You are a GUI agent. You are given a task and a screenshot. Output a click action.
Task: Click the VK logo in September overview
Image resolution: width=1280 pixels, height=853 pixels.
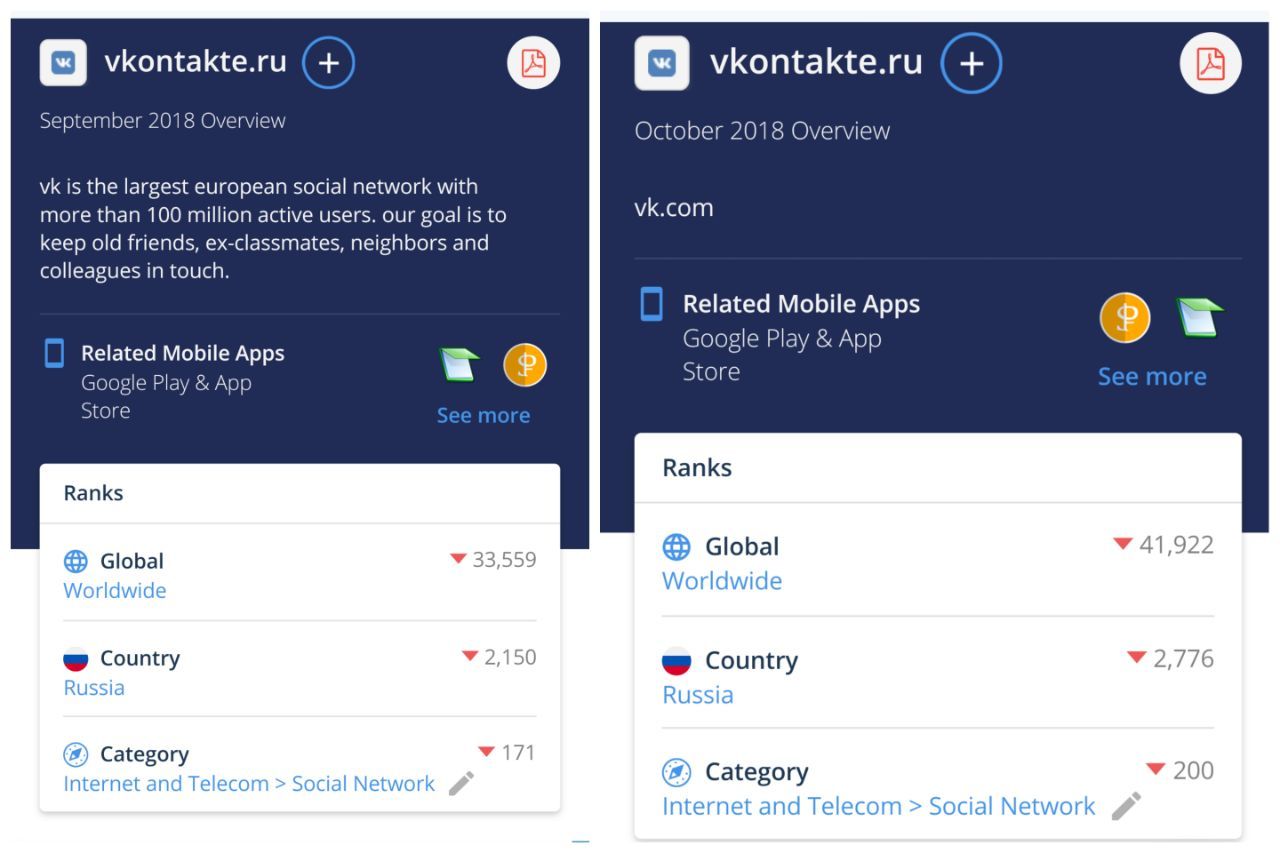click(x=62, y=64)
